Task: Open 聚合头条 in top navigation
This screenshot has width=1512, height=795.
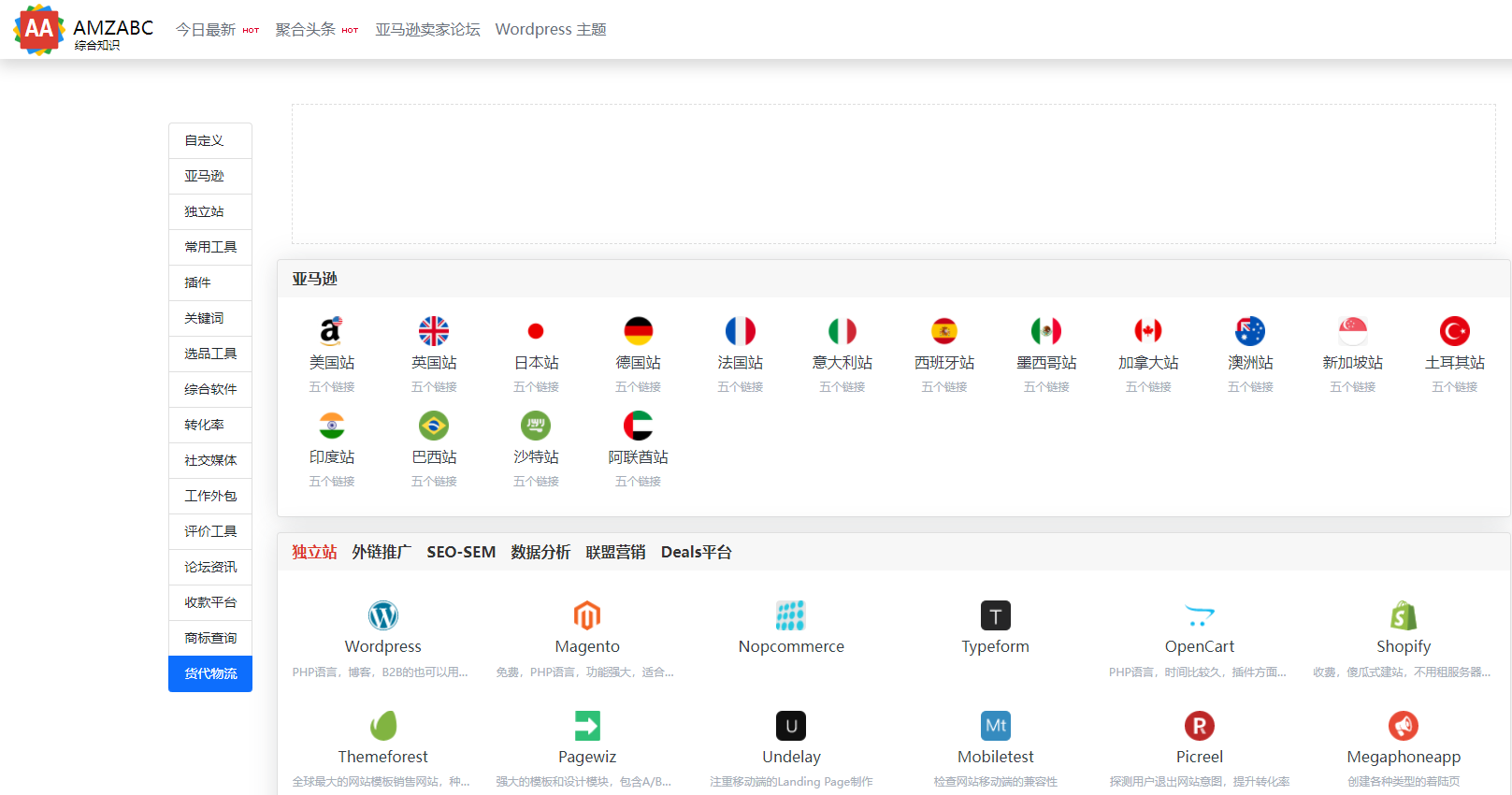Action: 306,30
